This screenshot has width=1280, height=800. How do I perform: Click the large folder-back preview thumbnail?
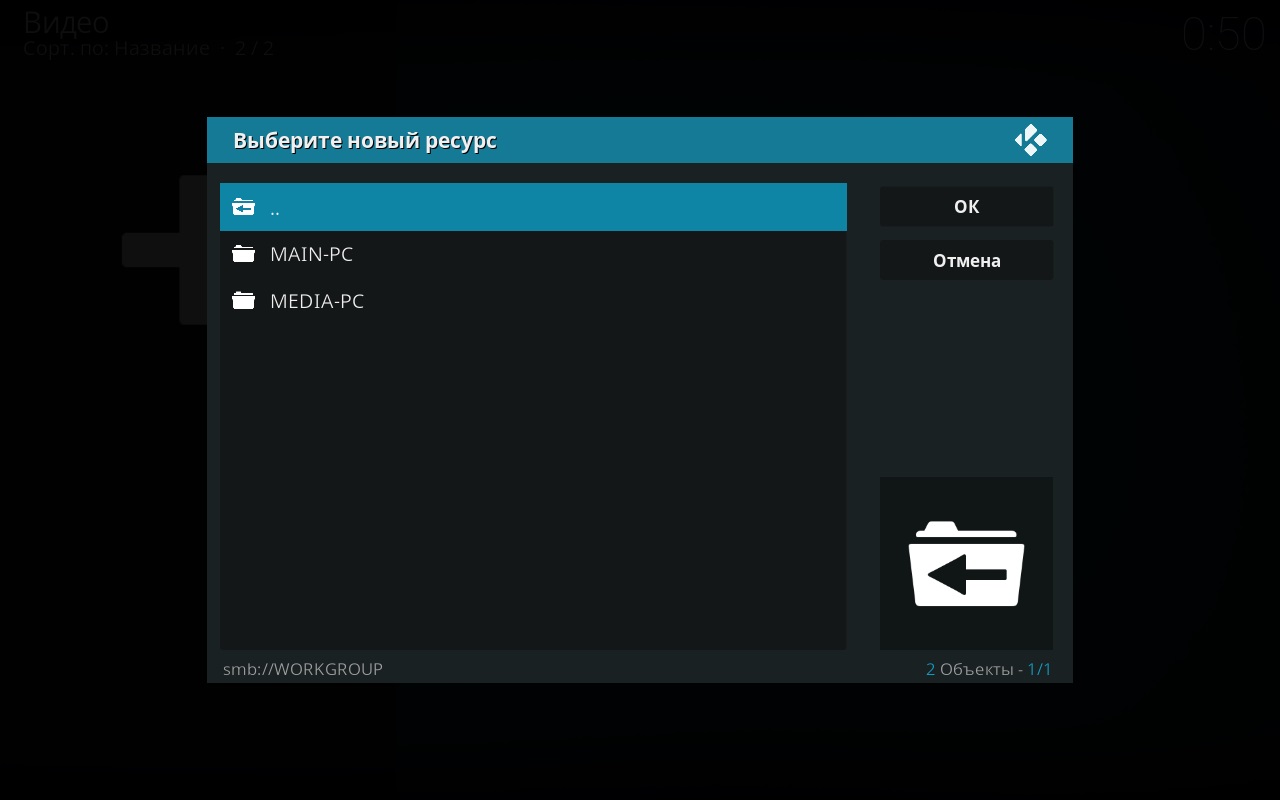click(x=966, y=563)
